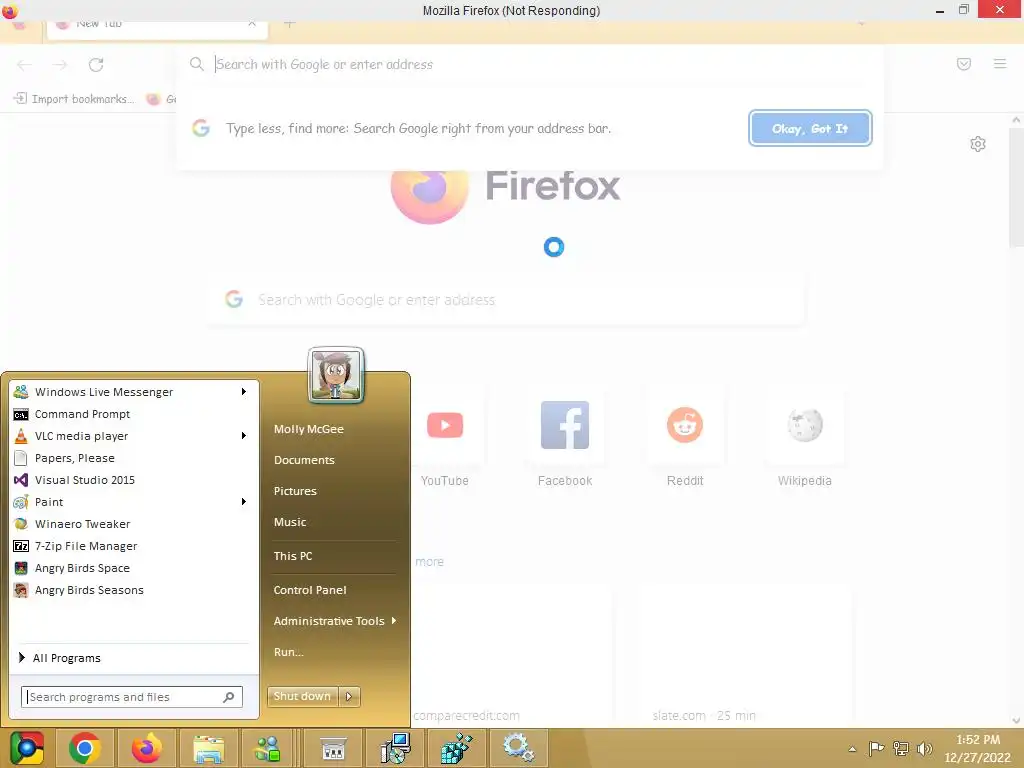Open Control Panel from Start menu
The width and height of the screenshot is (1024, 768).
tap(310, 590)
